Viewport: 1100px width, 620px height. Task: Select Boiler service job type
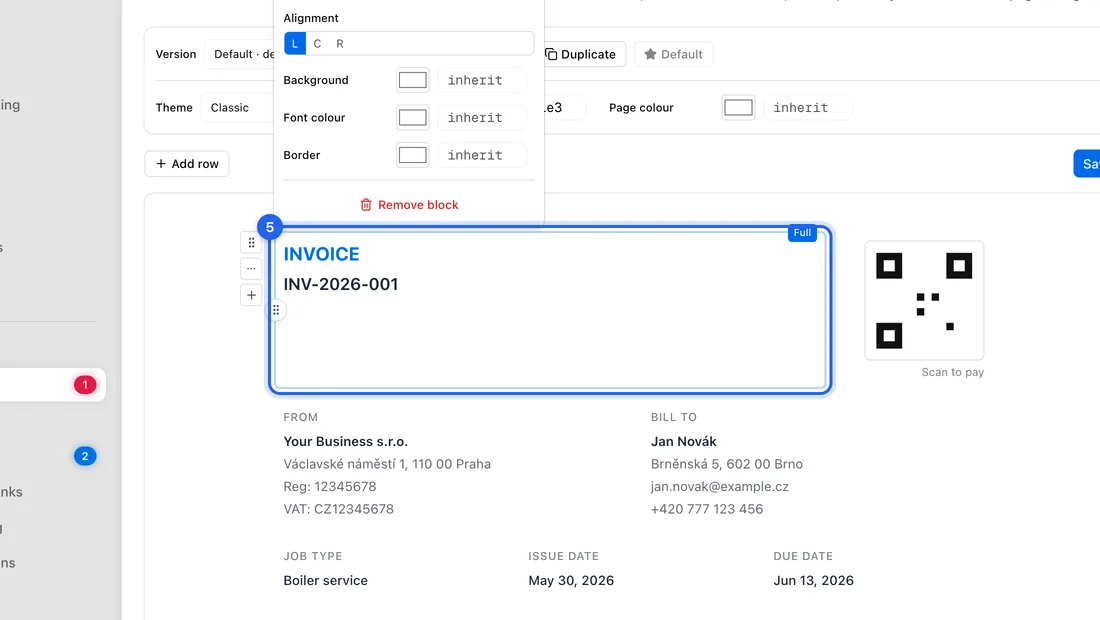[x=326, y=581]
